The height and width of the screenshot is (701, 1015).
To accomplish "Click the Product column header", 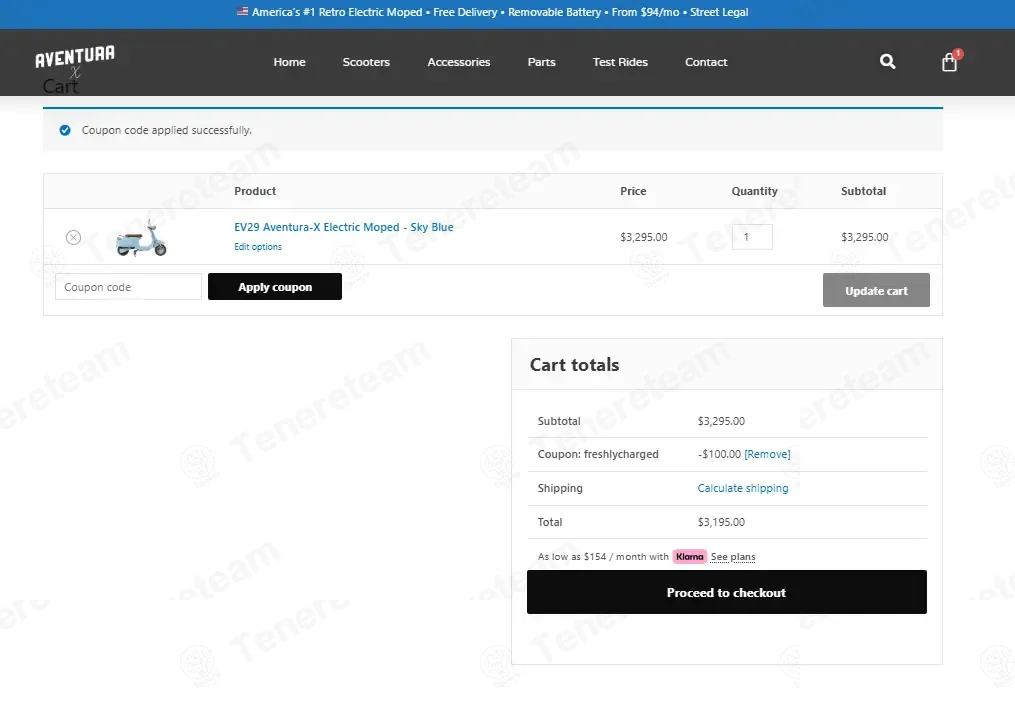I will pos(255,191).
